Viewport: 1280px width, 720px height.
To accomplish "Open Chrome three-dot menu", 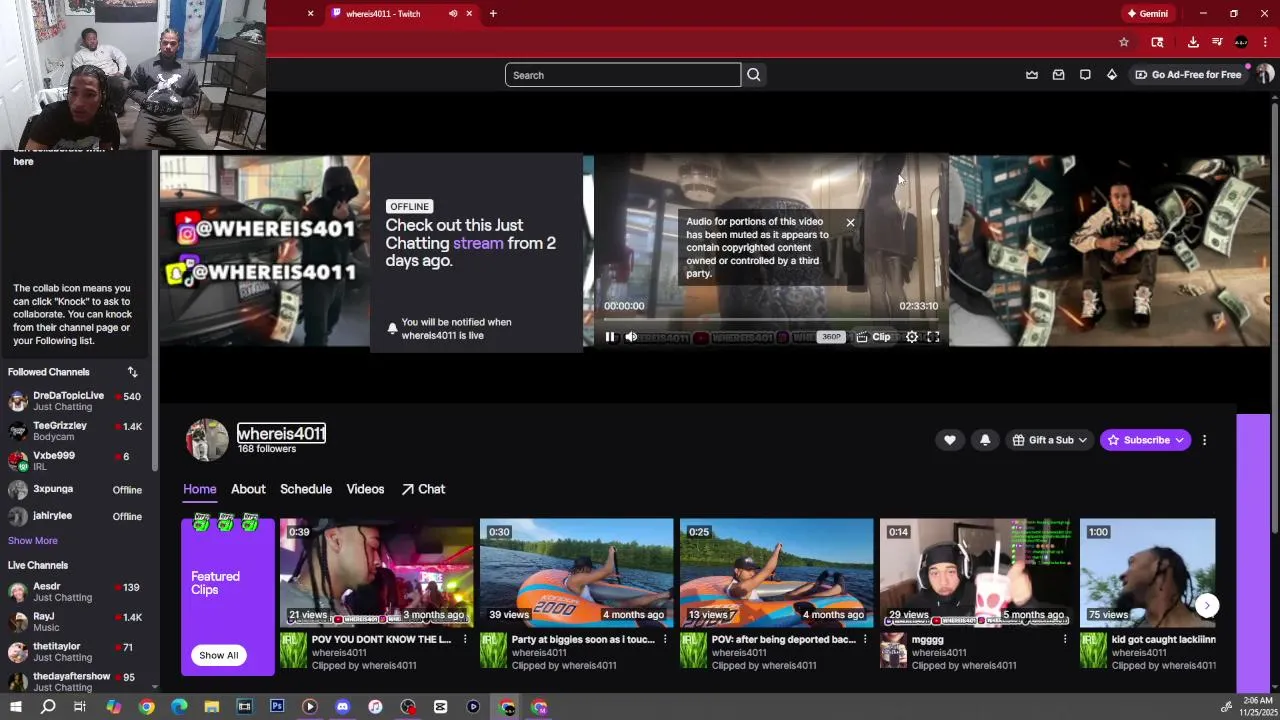I will click(x=1265, y=42).
